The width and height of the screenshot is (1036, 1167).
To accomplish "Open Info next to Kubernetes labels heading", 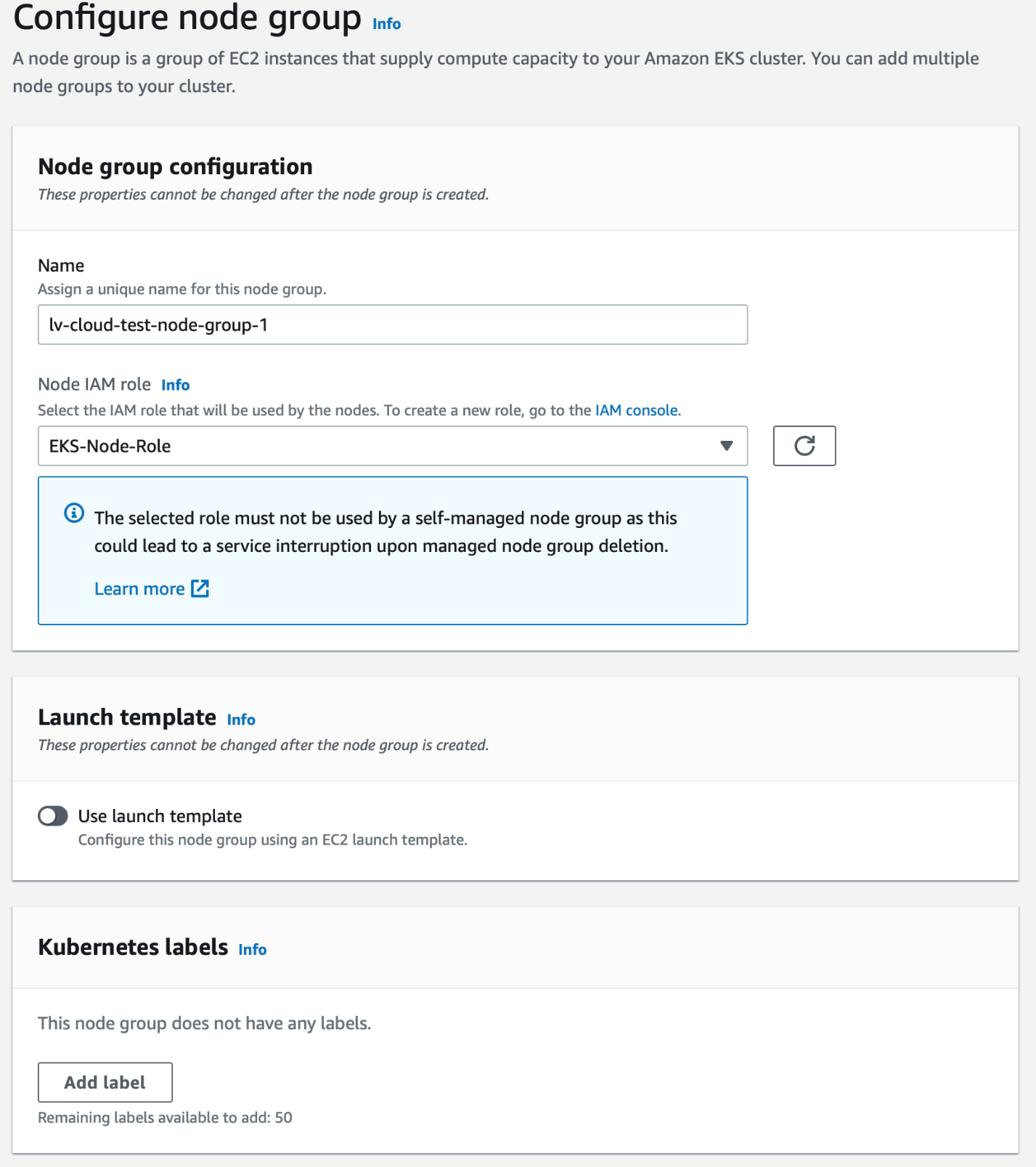I will [x=252, y=950].
